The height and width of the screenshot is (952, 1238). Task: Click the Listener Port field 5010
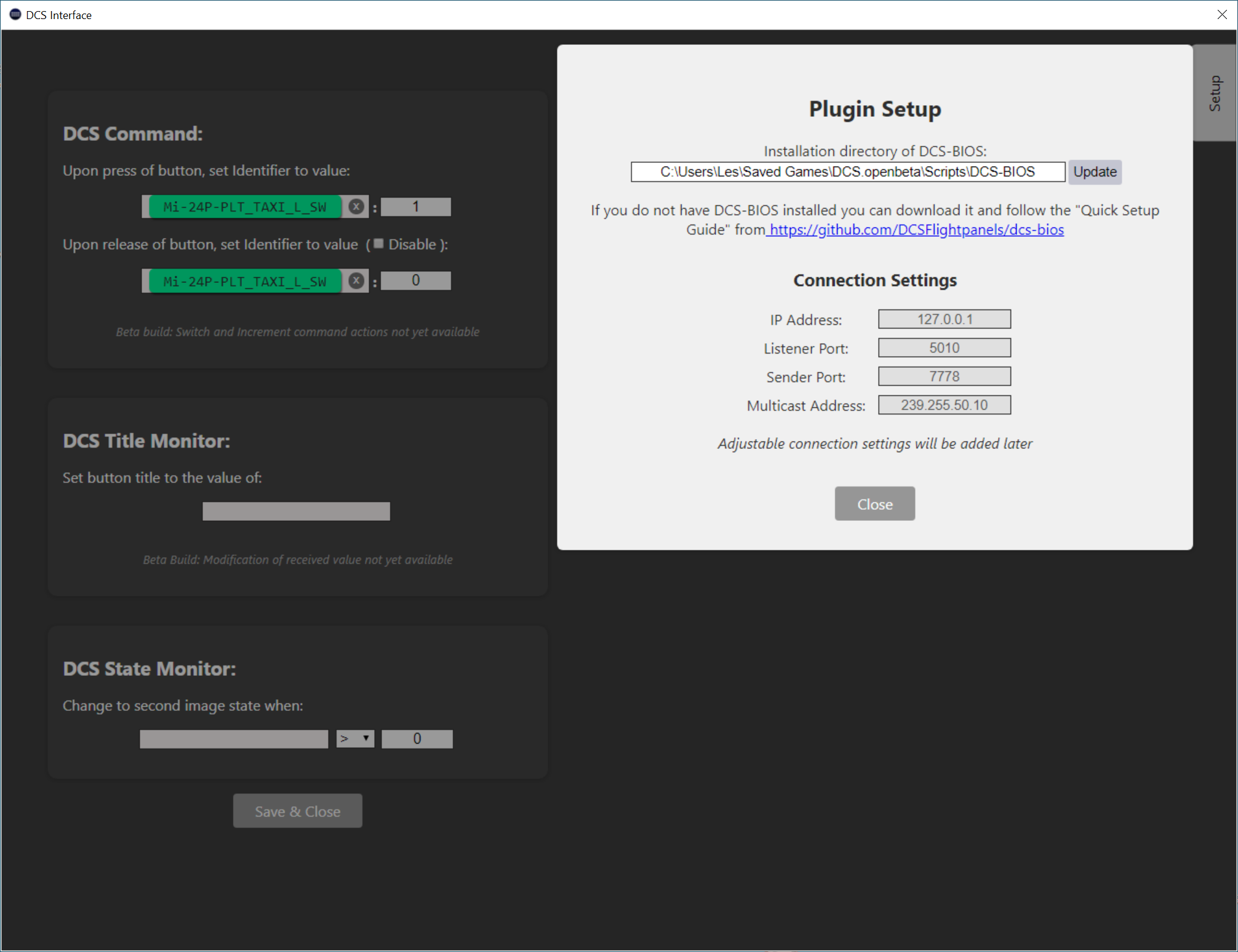coord(944,347)
